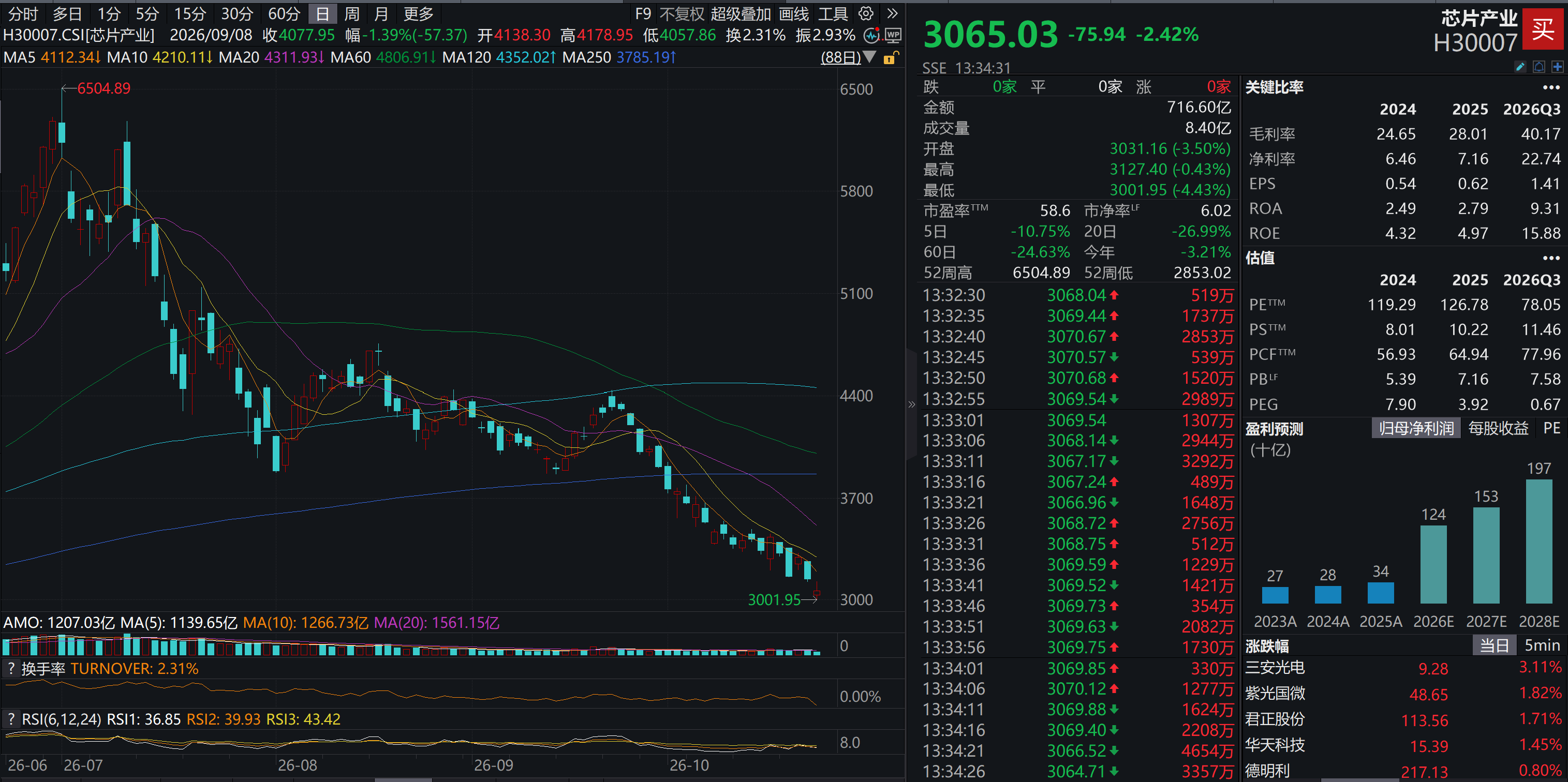Image resolution: width=1568 pixels, height=782 pixels.
Task: Select the 15分 period
Action: (190, 13)
